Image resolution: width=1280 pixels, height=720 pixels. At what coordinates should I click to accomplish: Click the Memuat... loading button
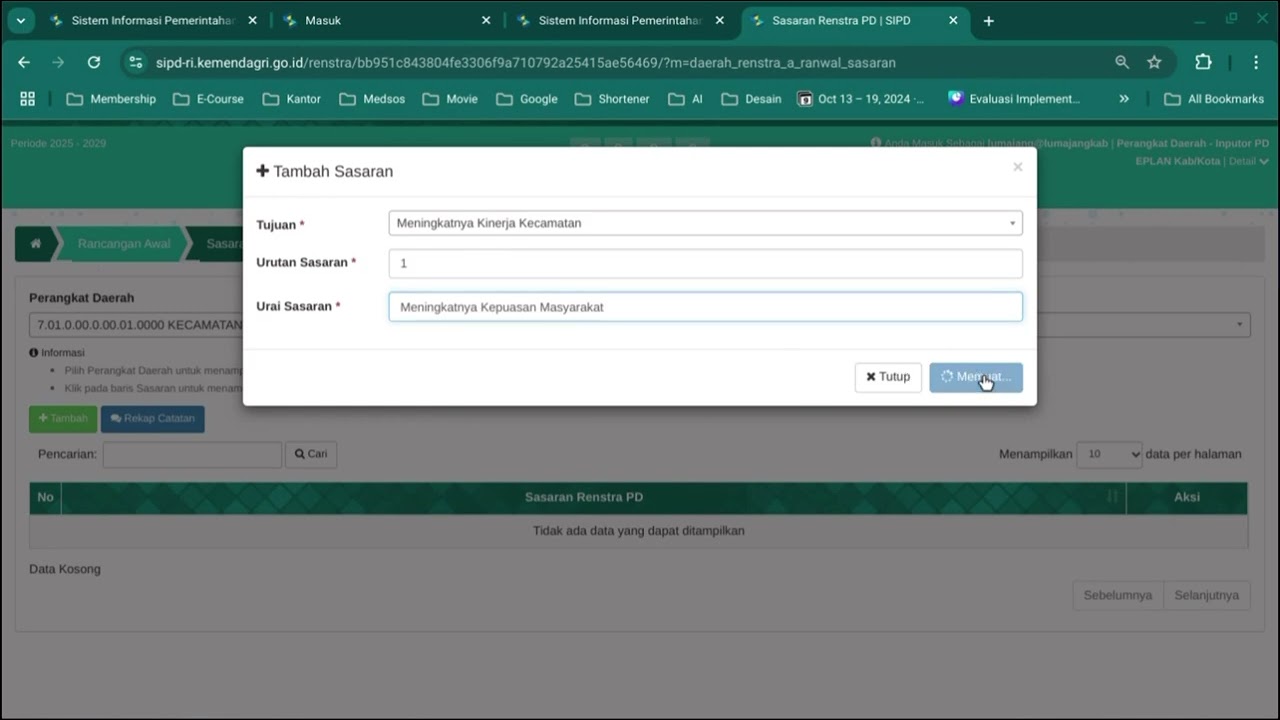(x=976, y=377)
